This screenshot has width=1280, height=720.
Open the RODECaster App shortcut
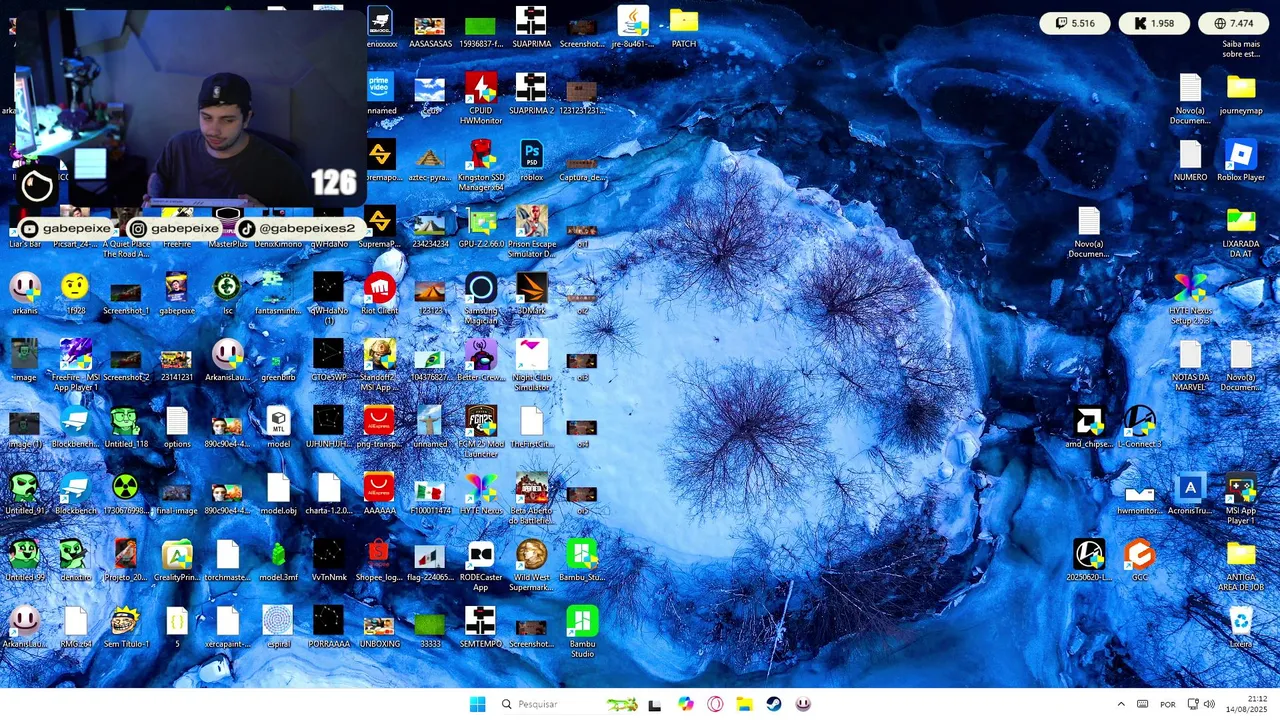tap(480, 566)
